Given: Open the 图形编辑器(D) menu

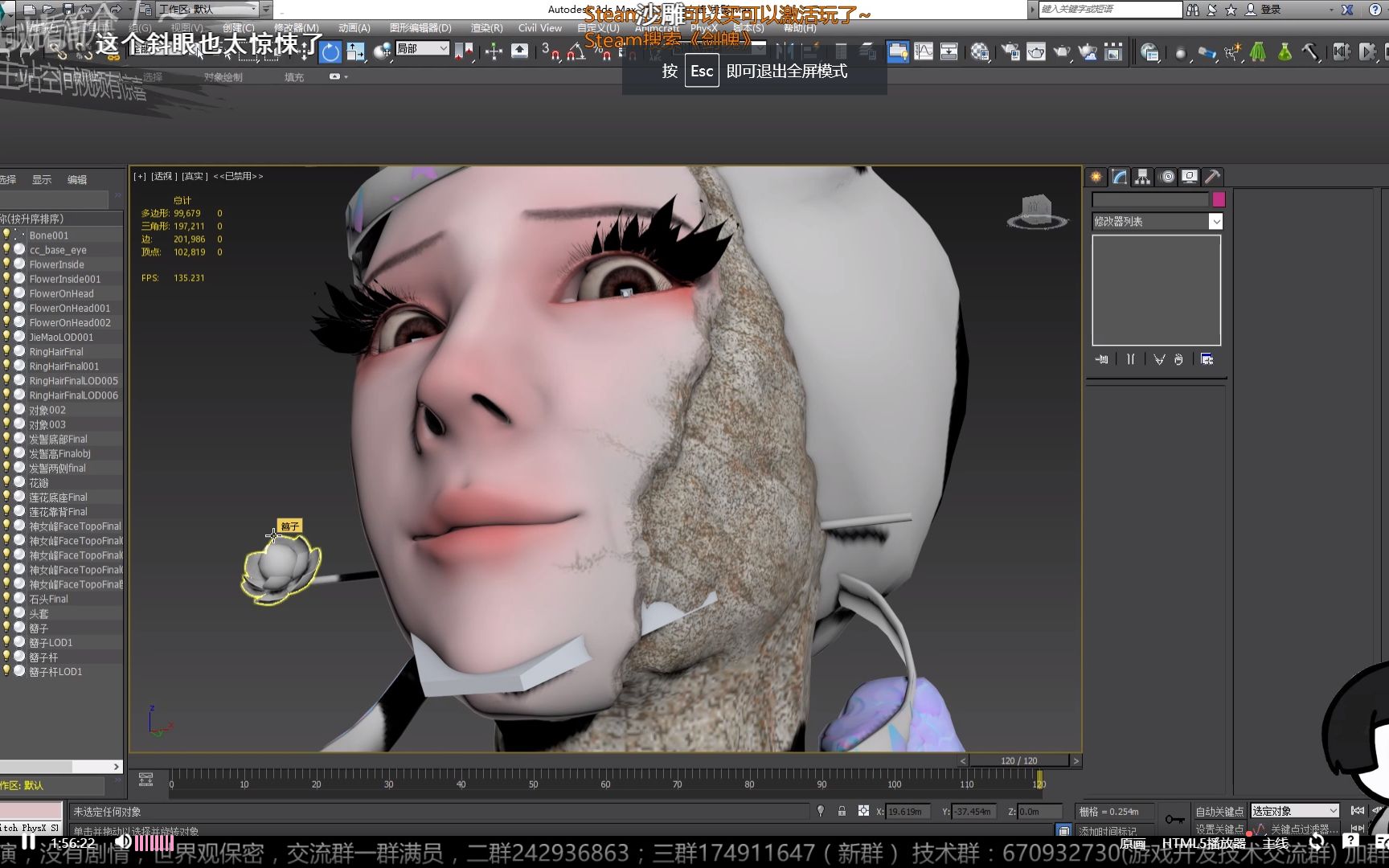Looking at the screenshot, I should coord(420,28).
